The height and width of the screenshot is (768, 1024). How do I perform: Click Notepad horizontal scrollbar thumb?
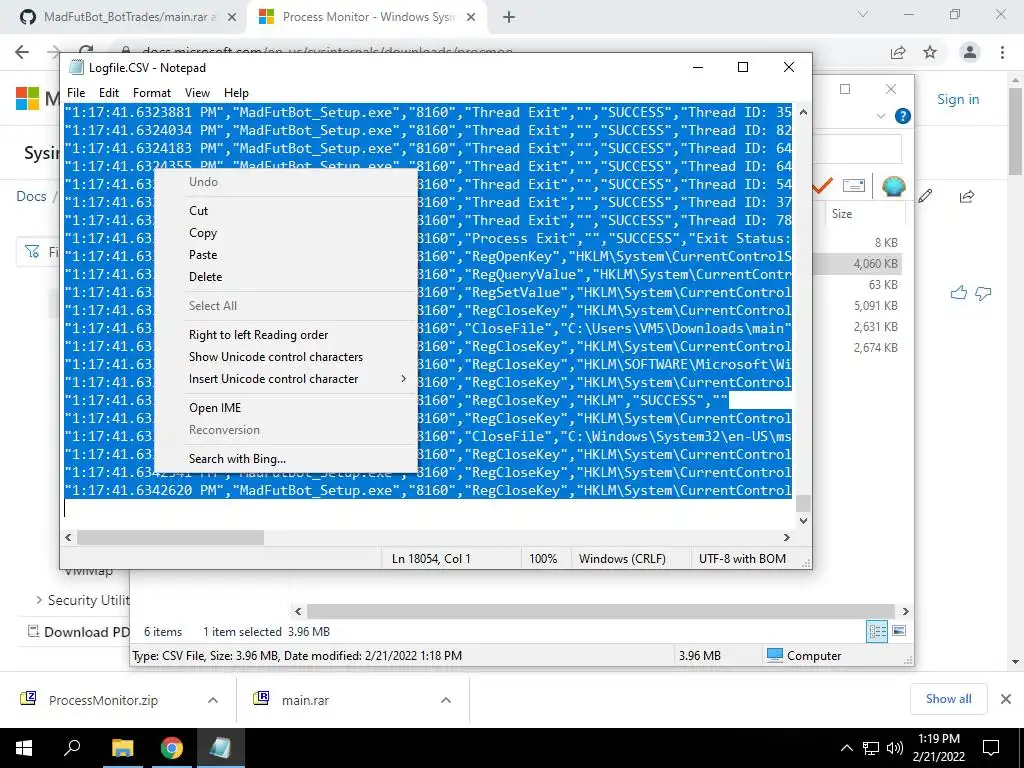tap(170, 537)
